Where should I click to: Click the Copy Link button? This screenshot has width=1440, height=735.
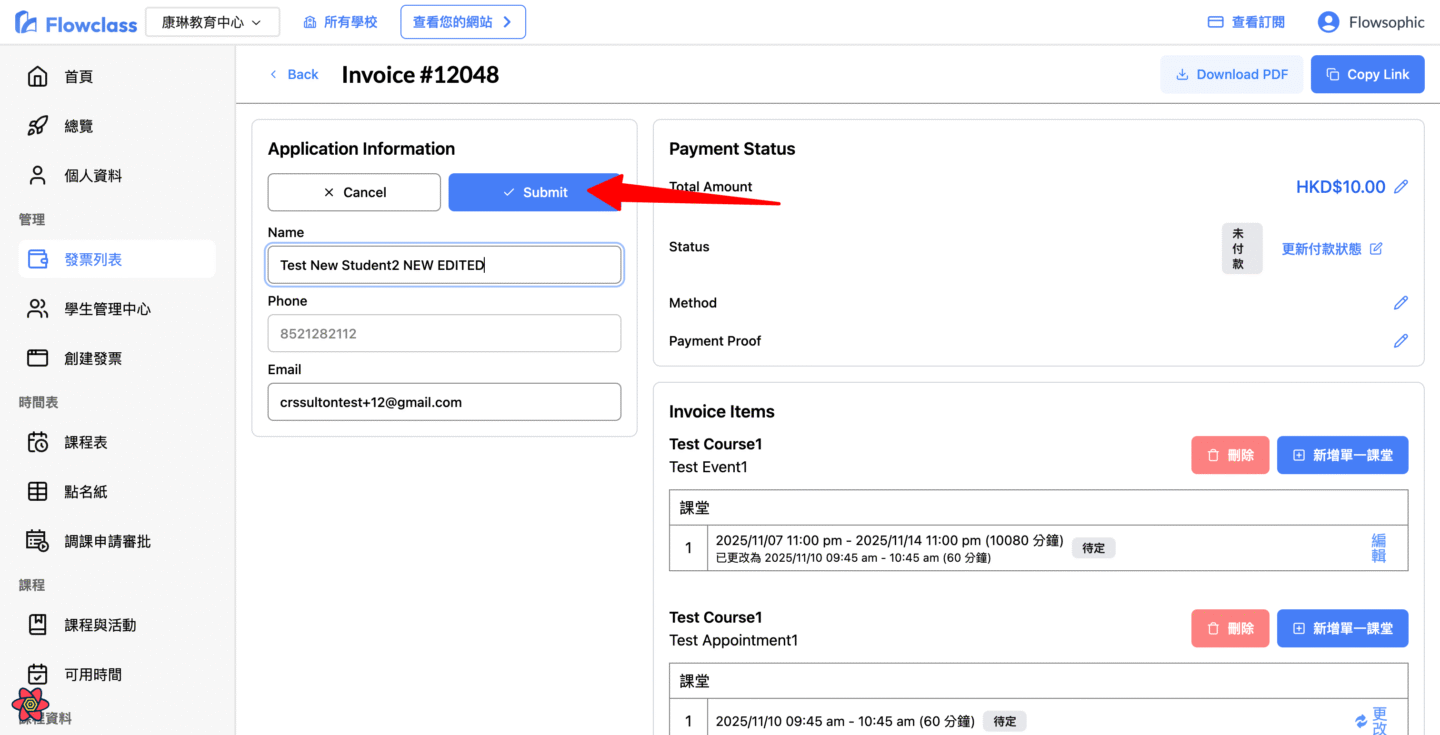[x=1367, y=74]
